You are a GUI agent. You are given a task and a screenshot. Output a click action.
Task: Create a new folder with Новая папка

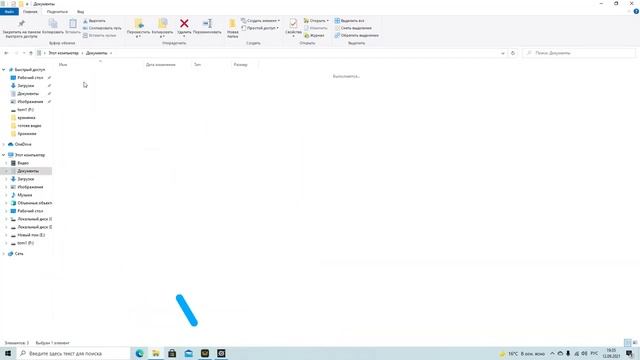coord(233,29)
